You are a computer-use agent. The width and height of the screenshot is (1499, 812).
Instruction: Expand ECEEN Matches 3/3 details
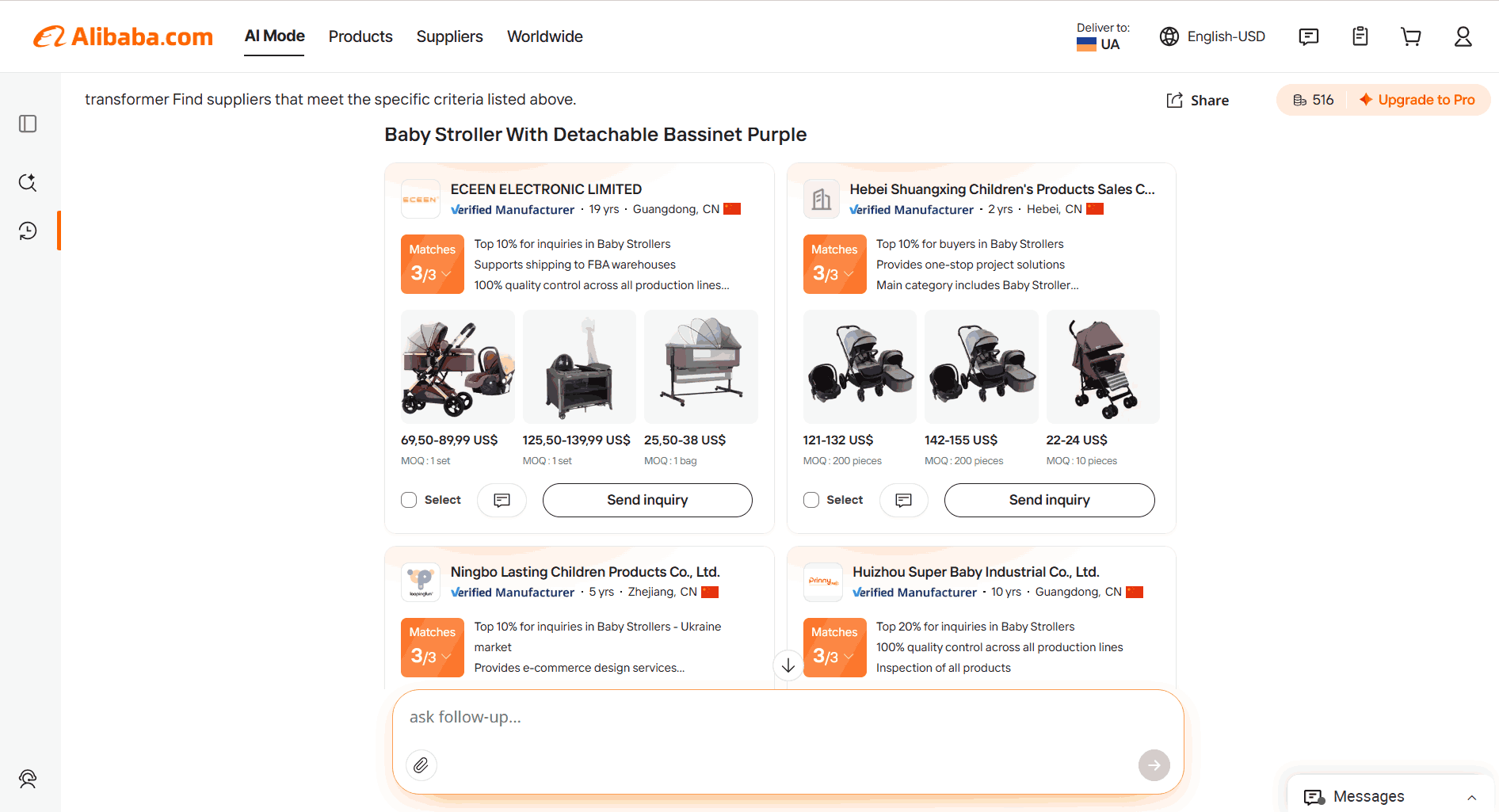(433, 264)
